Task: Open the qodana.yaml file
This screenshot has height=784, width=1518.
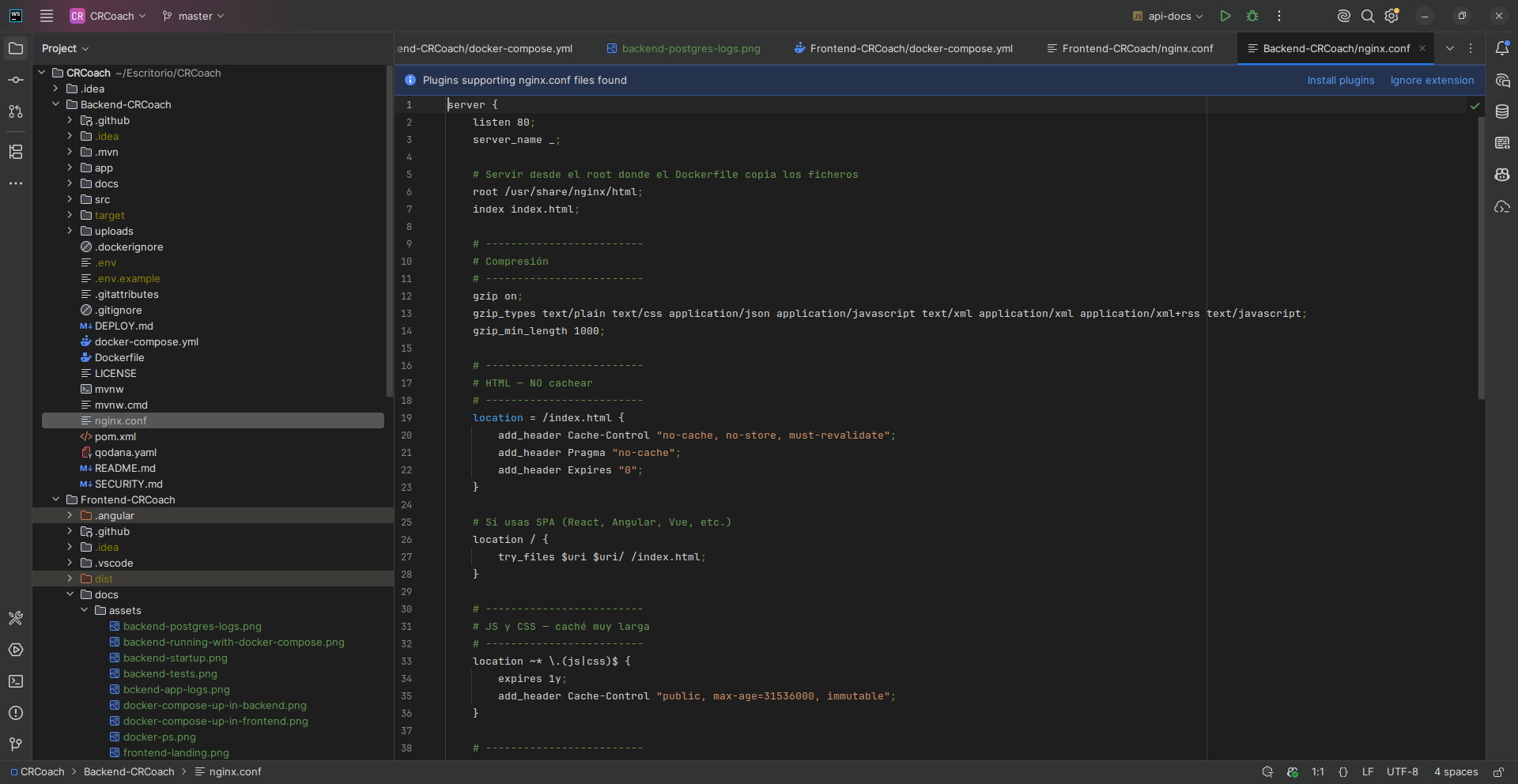Action: coord(126,452)
